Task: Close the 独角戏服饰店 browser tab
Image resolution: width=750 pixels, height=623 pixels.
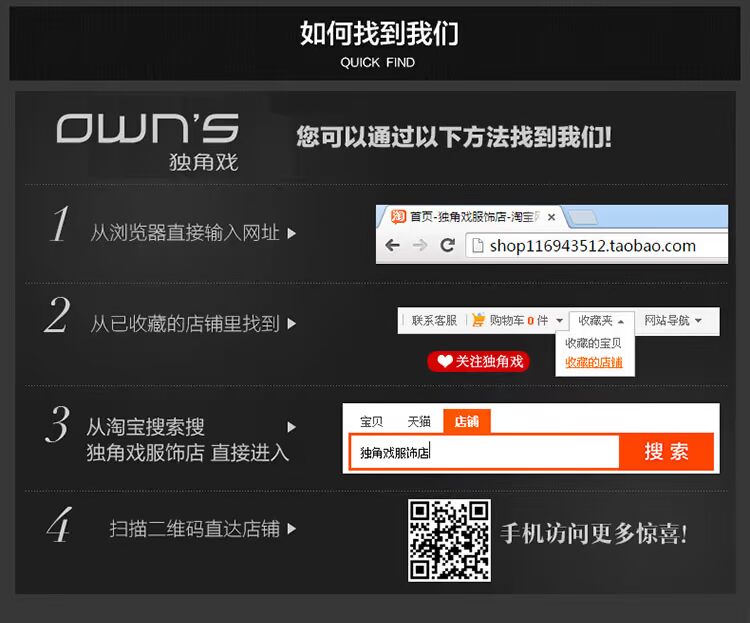Action: pos(551,217)
